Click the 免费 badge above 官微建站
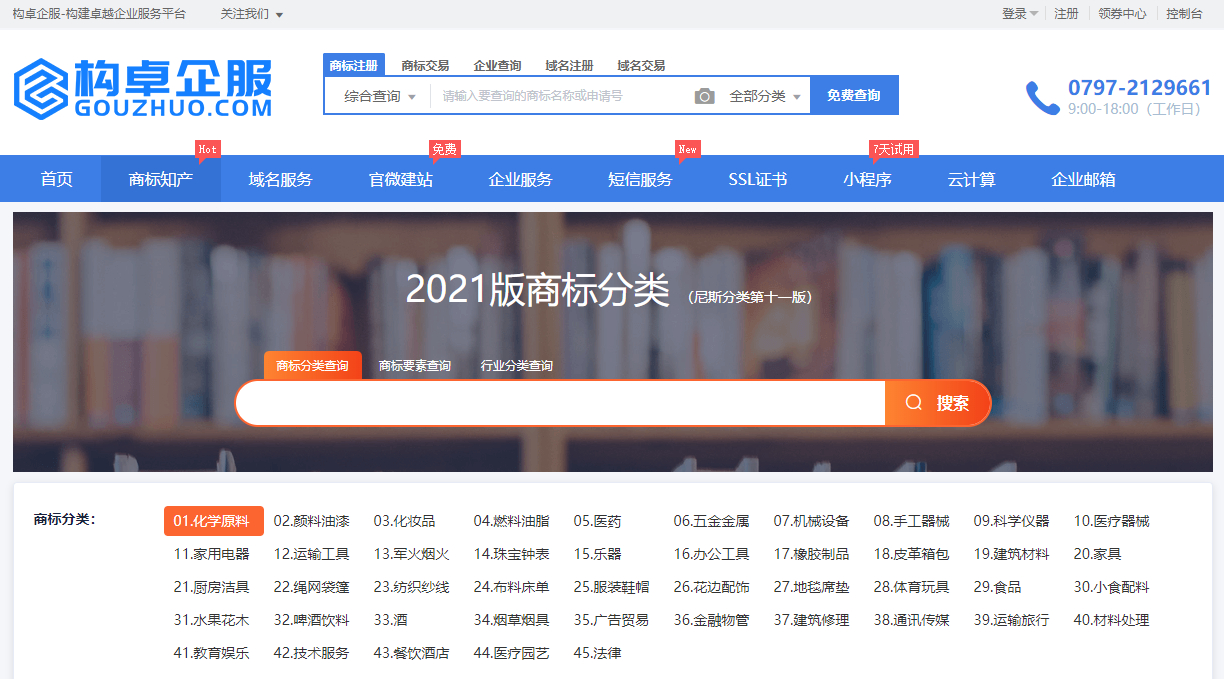The width and height of the screenshot is (1224, 679). tap(444, 149)
